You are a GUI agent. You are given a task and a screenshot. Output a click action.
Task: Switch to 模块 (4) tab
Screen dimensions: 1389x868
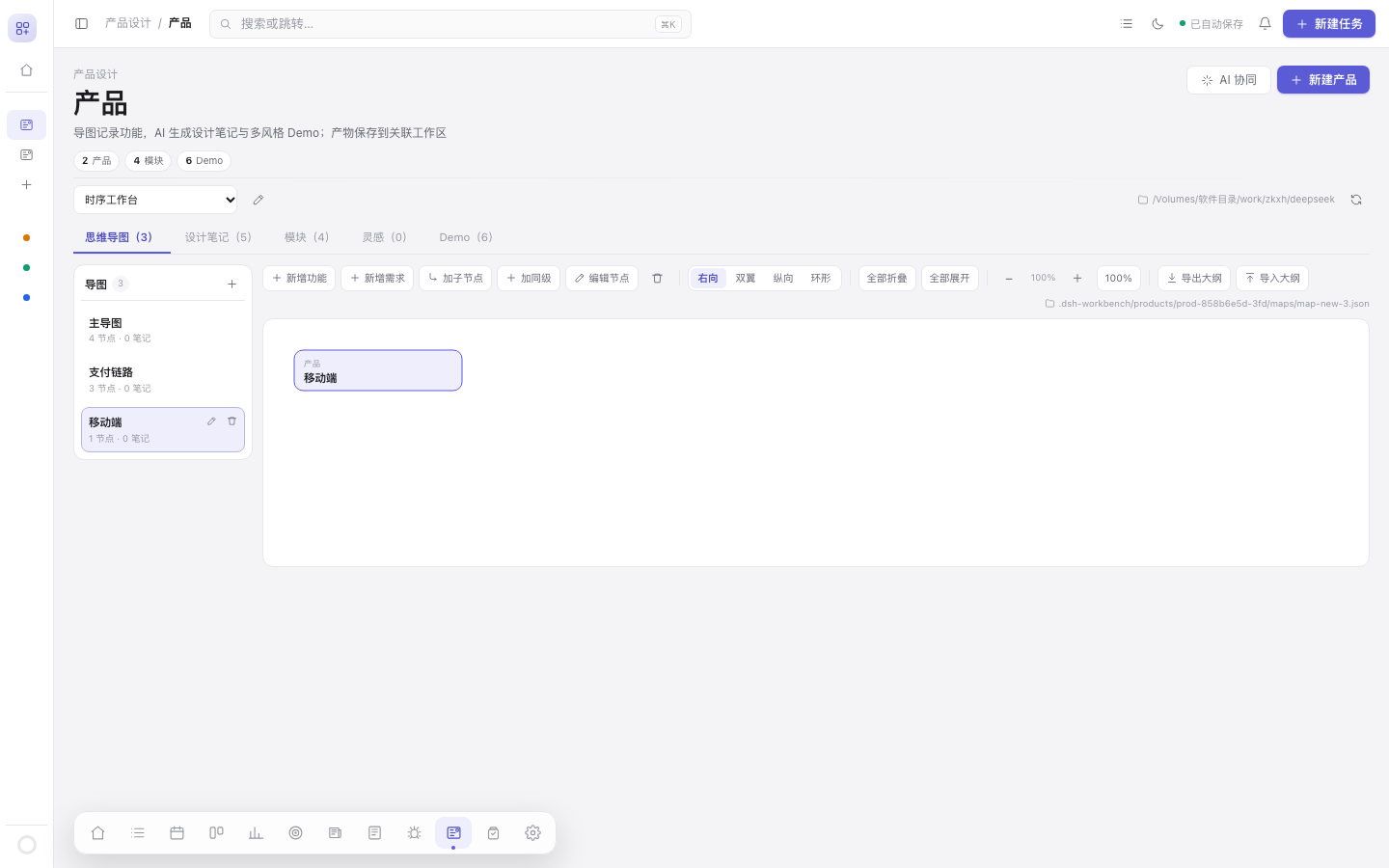[x=307, y=237]
